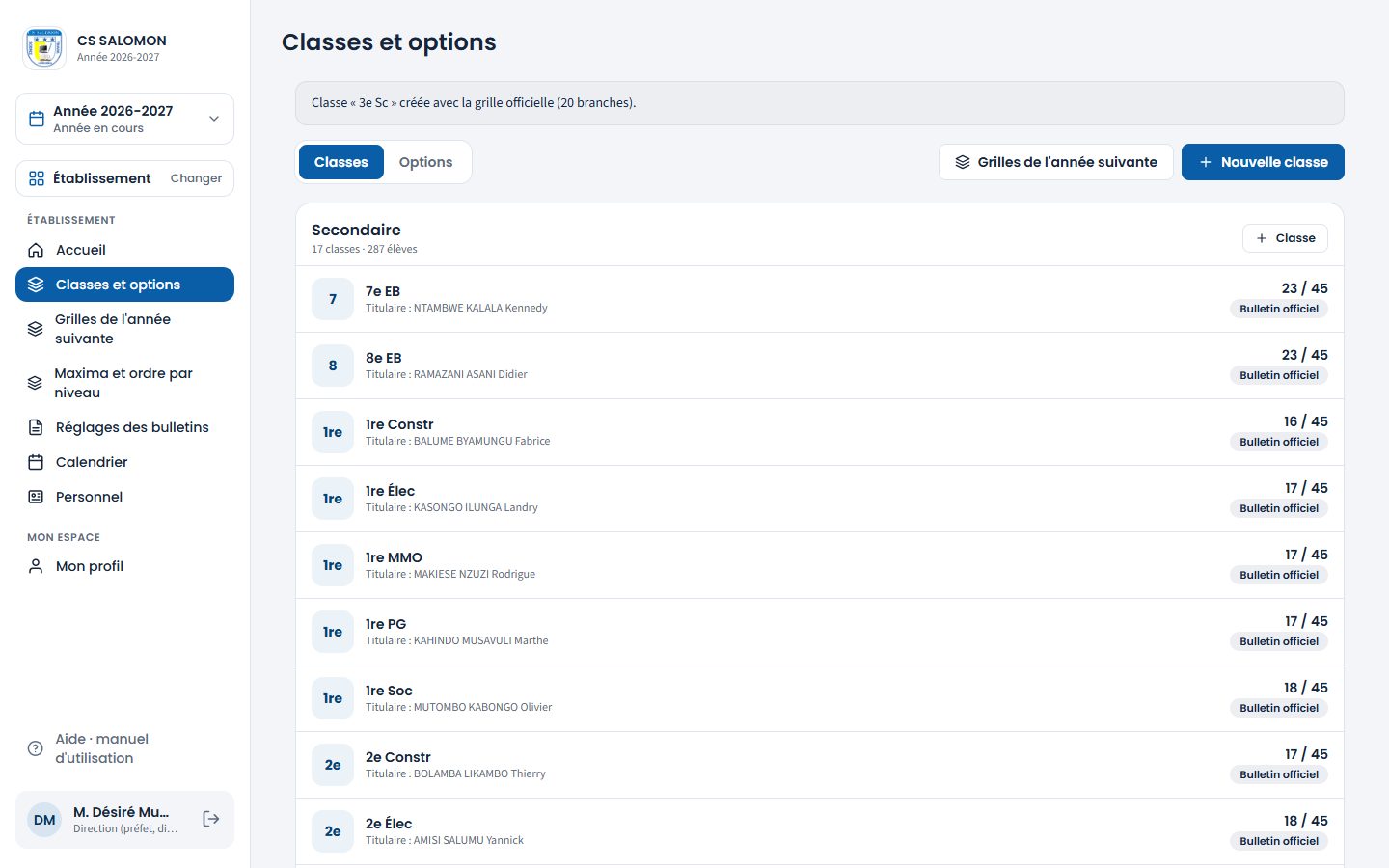Click the 2e badge of 2e Élec
1389x868 pixels.
[x=333, y=831]
